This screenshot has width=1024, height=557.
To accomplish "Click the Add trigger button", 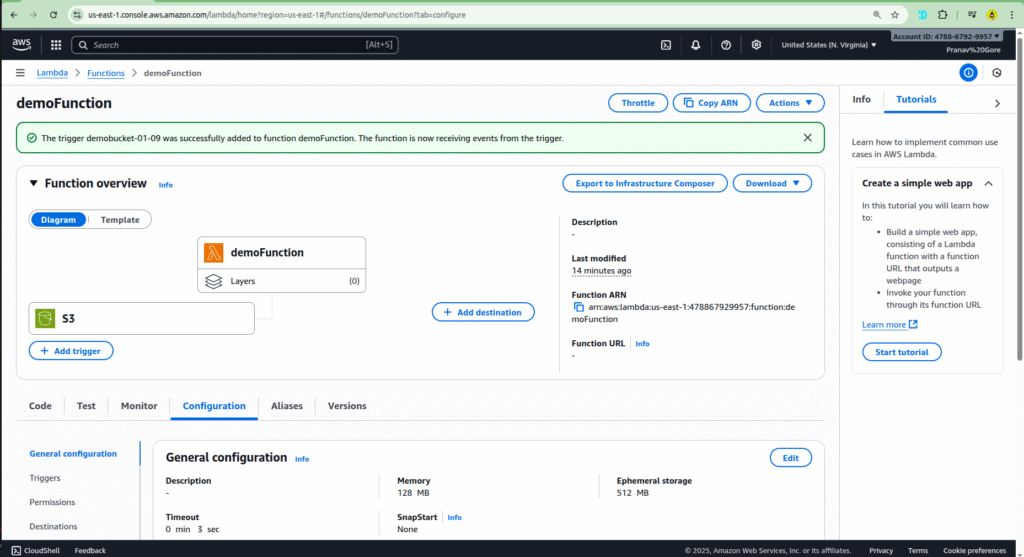I will coord(71,351).
